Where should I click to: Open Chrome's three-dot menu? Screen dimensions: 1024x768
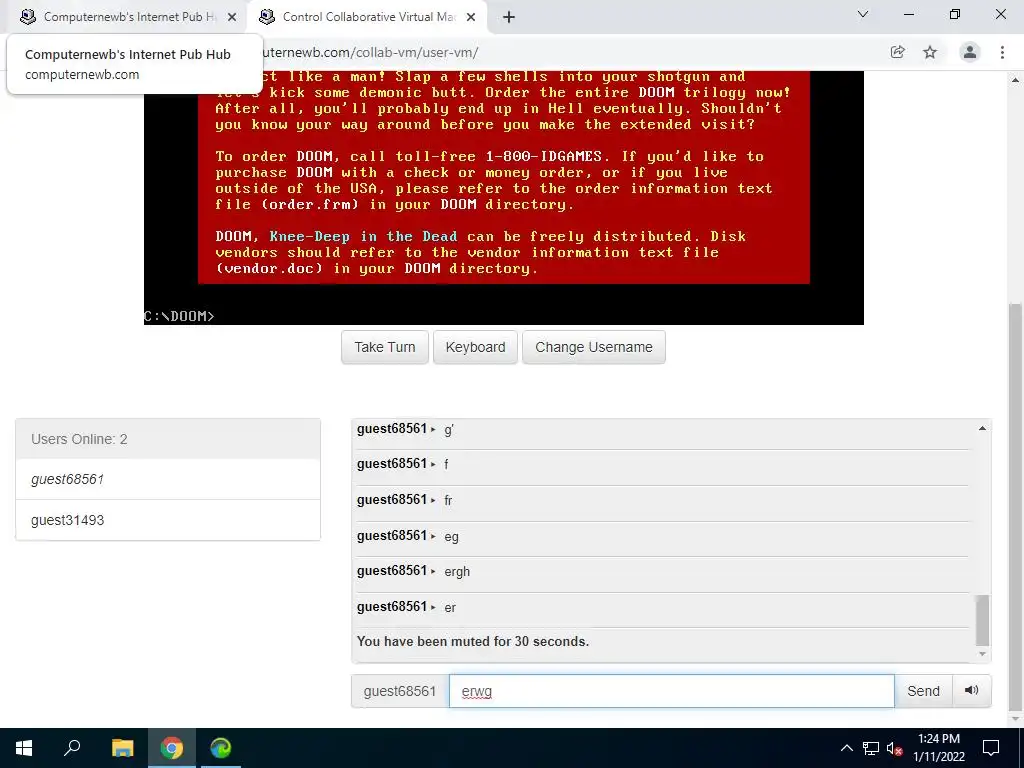coord(1002,52)
